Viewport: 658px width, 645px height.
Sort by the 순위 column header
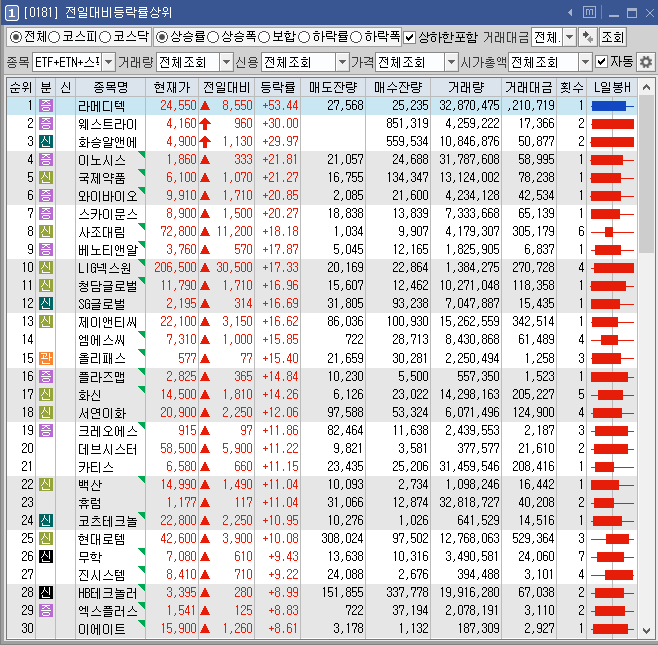click(21, 87)
